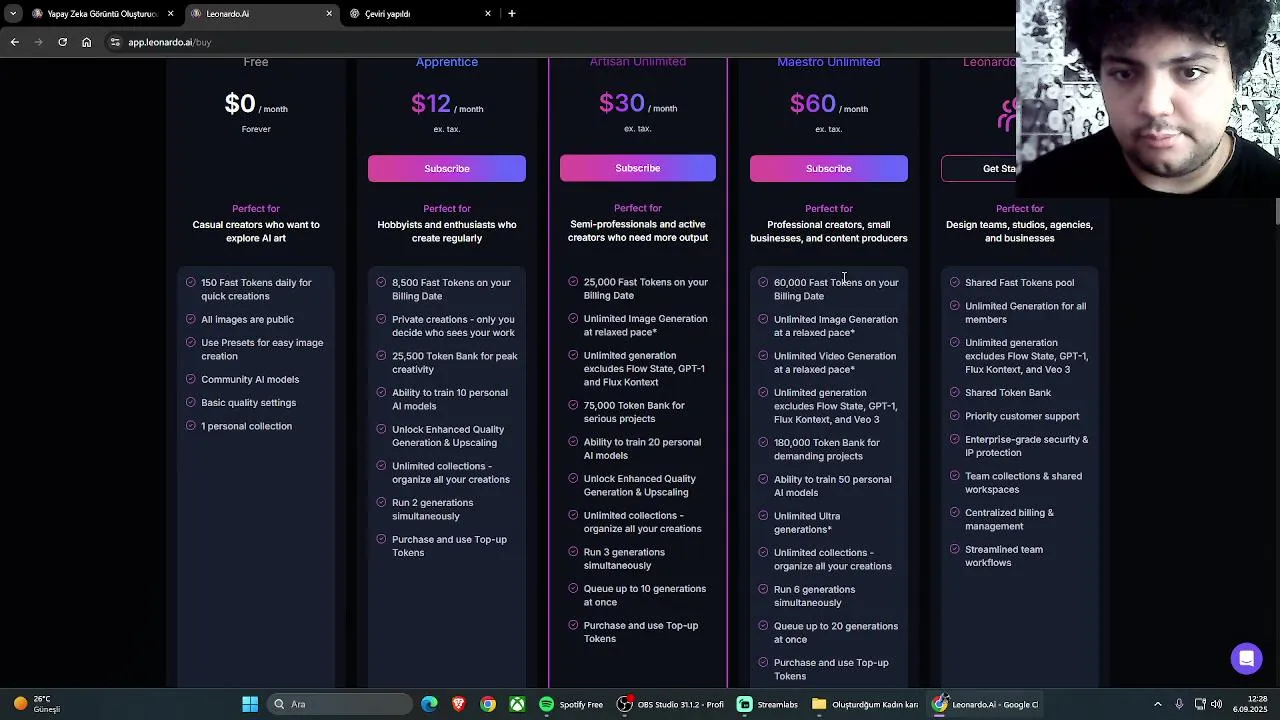Click the site info icon in address bar

pyautogui.click(x=115, y=42)
